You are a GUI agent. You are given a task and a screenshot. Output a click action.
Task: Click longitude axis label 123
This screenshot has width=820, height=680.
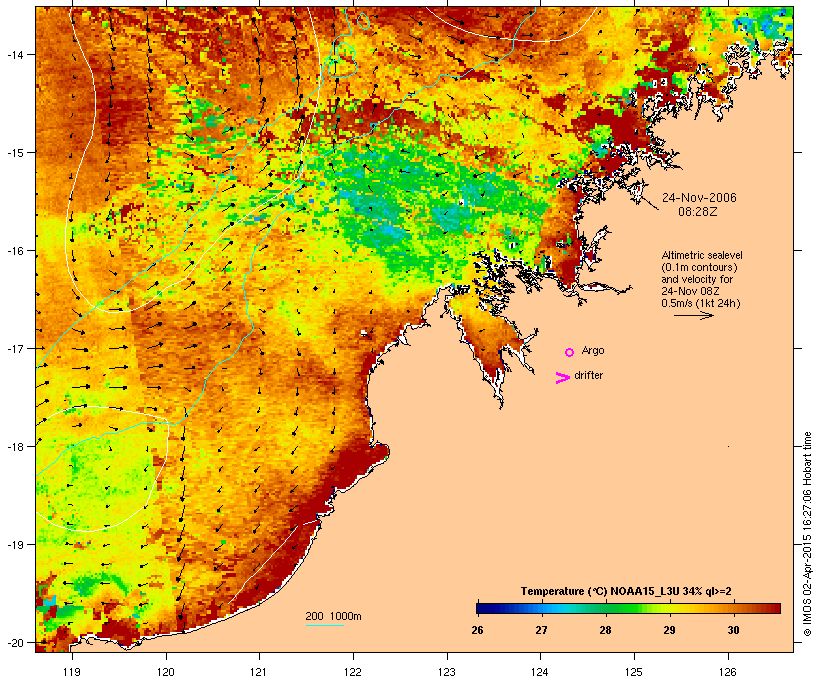tap(447, 672)
